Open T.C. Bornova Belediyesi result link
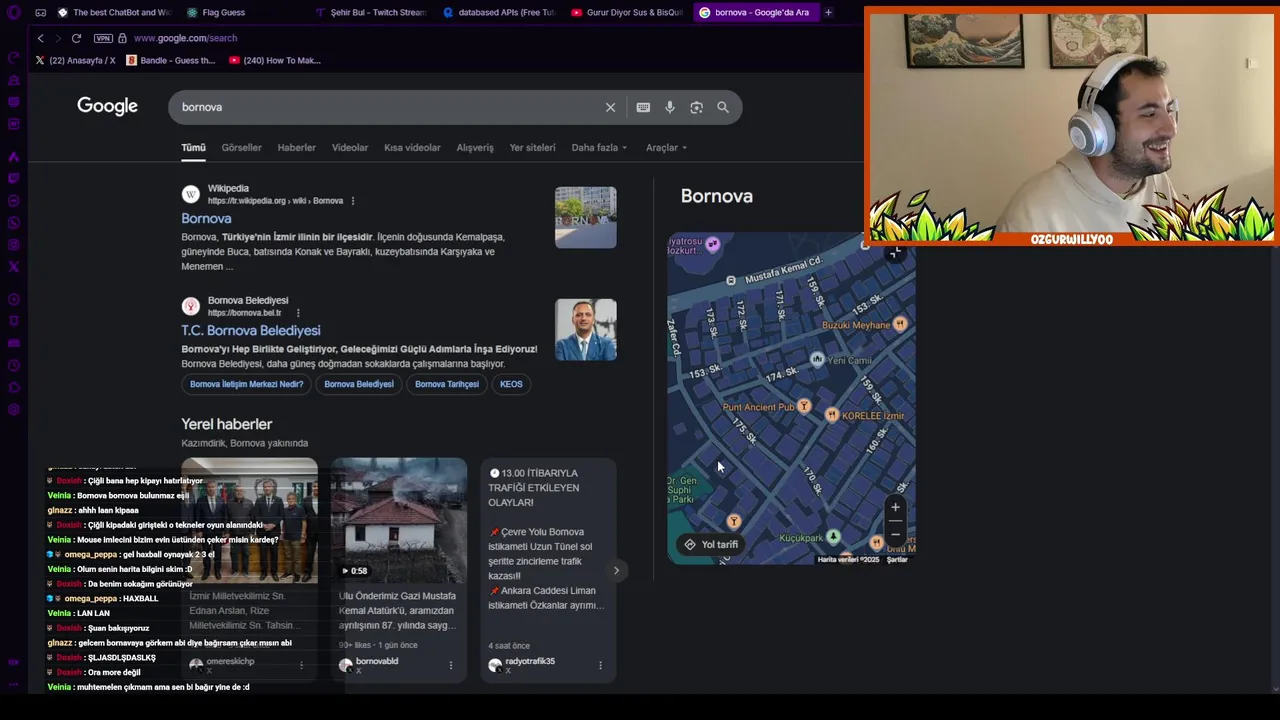1280x720 pixels. [x=251, y=330]
